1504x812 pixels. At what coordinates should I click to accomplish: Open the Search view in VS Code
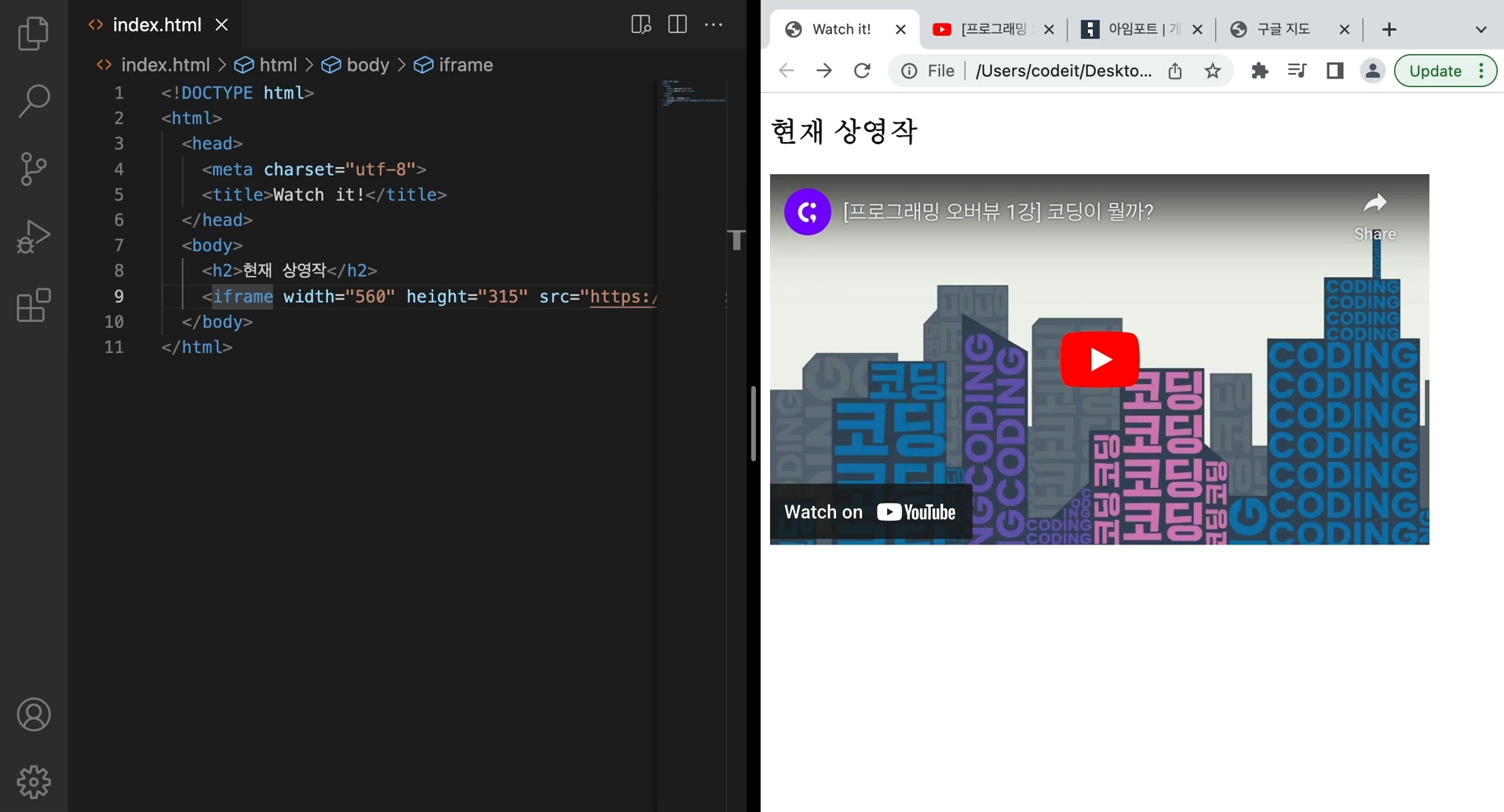tap(34, 101)
